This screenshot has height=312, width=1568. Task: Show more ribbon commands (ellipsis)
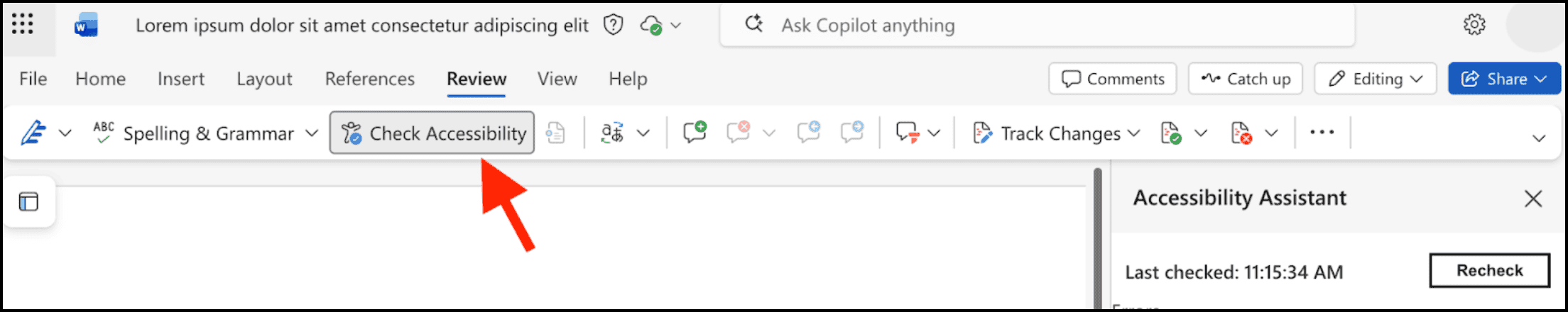(x=1322, y=133)
